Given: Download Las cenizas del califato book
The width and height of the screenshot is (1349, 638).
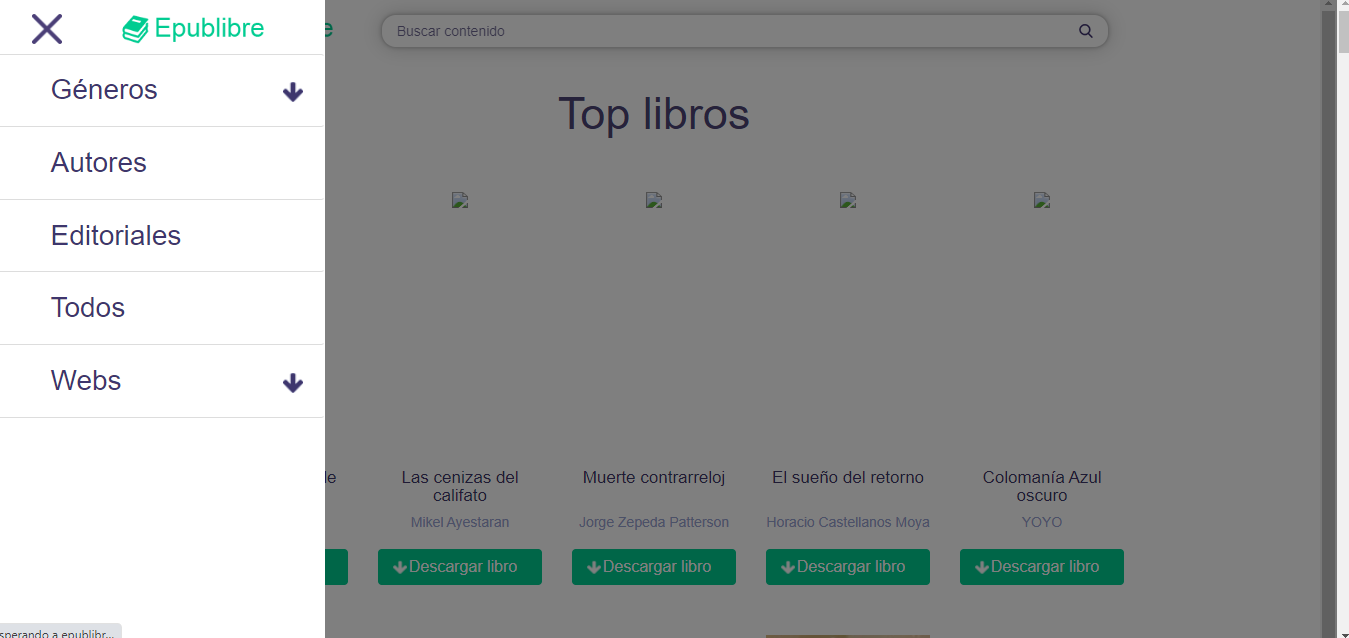Looking at the screenshot, I should tap(460, 567).
